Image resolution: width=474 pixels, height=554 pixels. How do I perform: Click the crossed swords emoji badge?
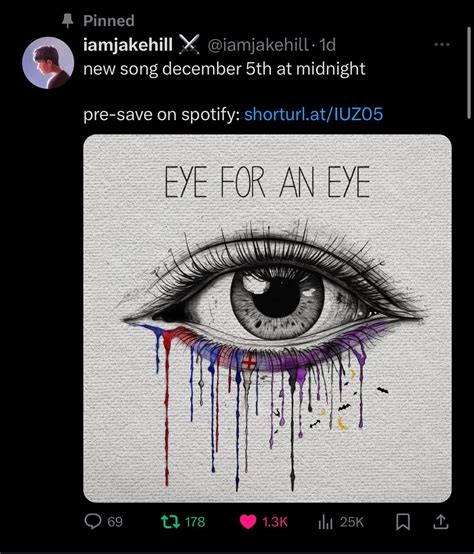[189, 45]
